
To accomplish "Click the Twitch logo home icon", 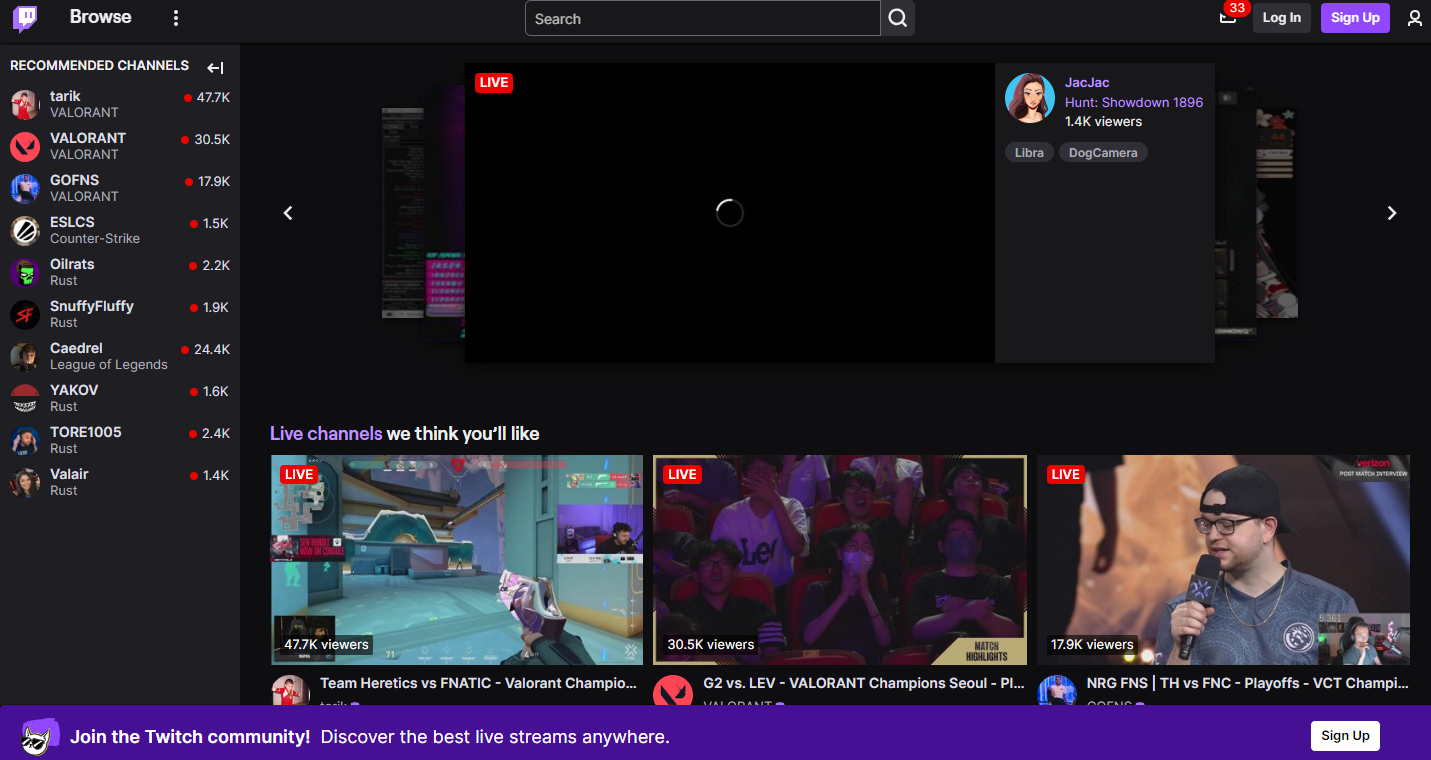I will (x=25, y=18).
